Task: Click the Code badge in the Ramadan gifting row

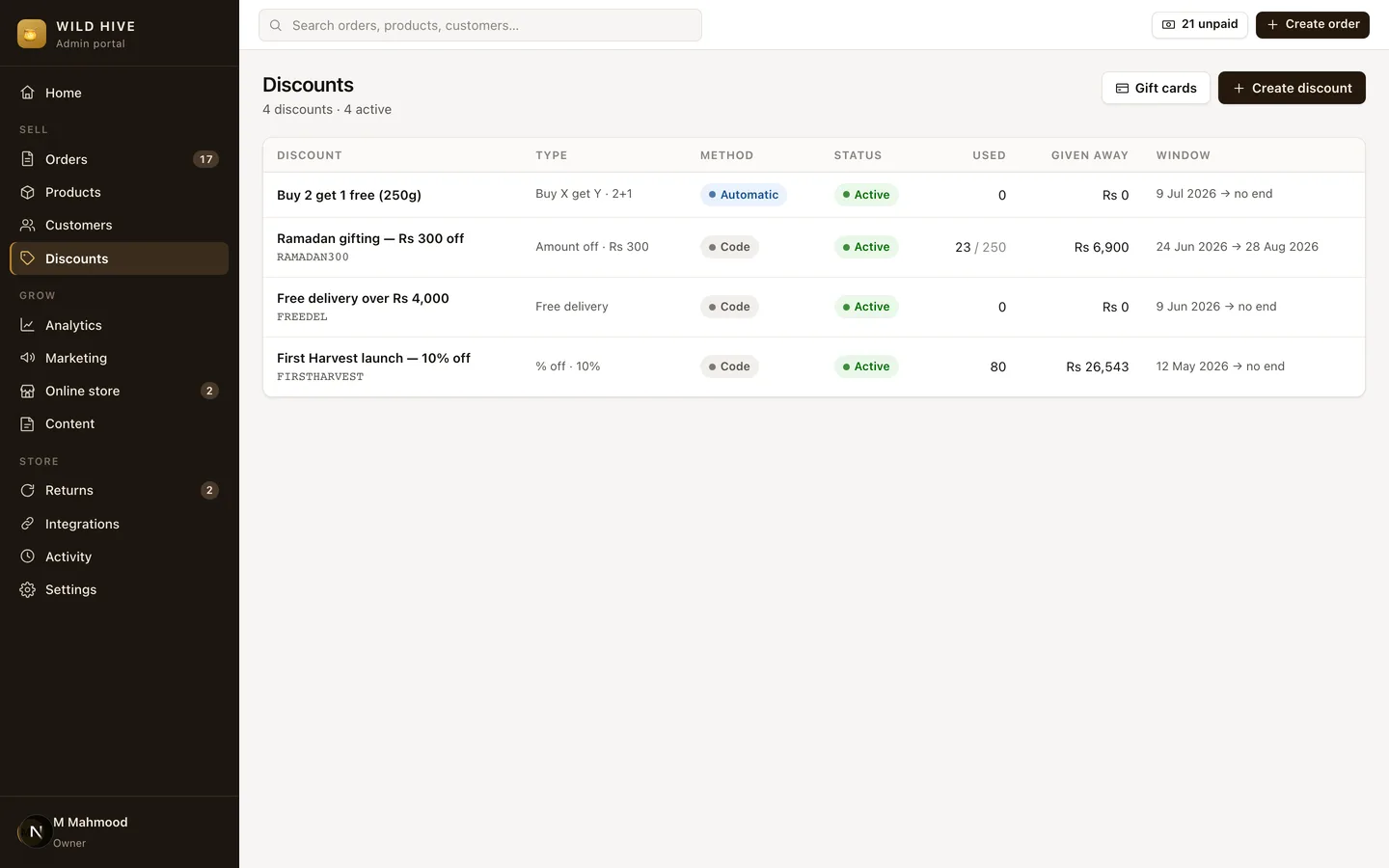Action: (x=729, y=247)
